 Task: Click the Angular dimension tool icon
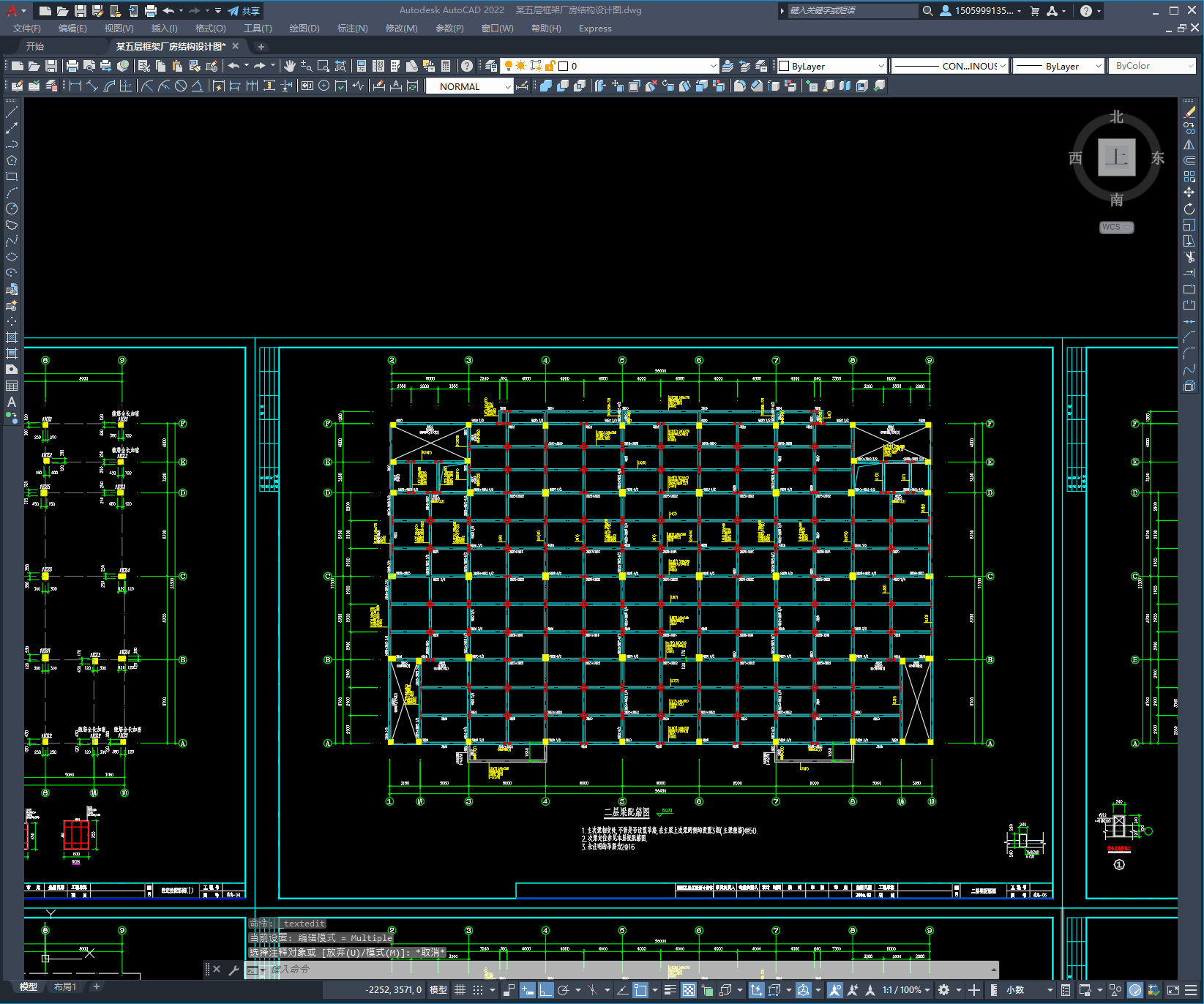[x=197, y=86]
